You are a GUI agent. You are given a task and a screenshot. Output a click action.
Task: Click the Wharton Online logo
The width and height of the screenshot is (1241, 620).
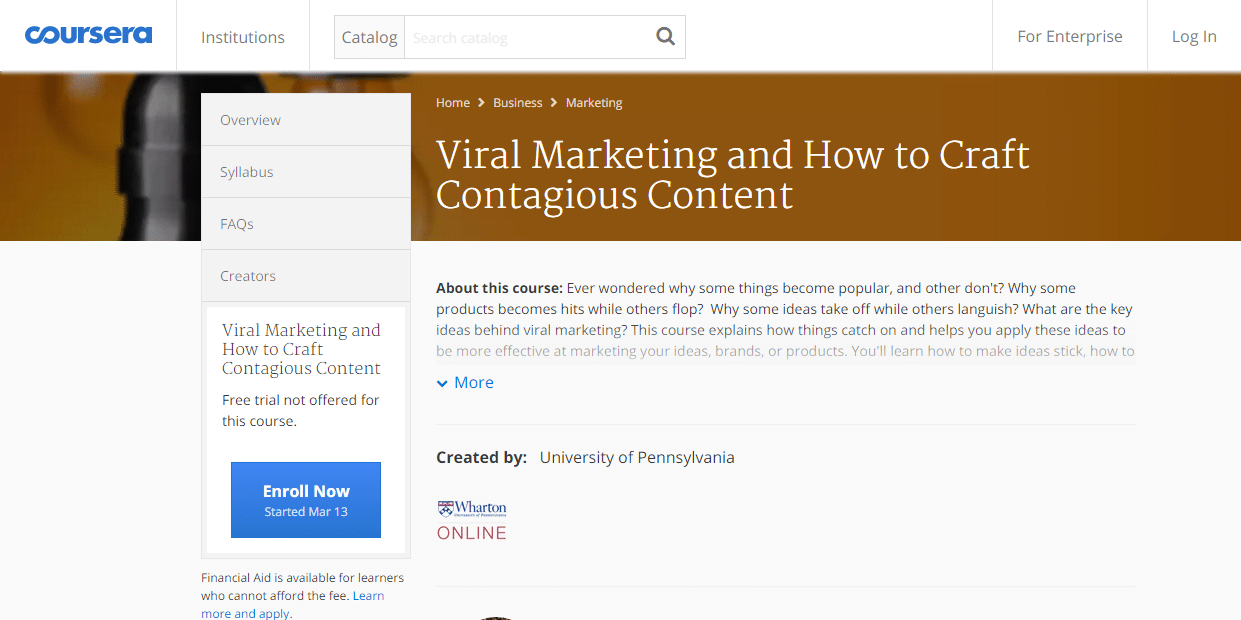472,520
